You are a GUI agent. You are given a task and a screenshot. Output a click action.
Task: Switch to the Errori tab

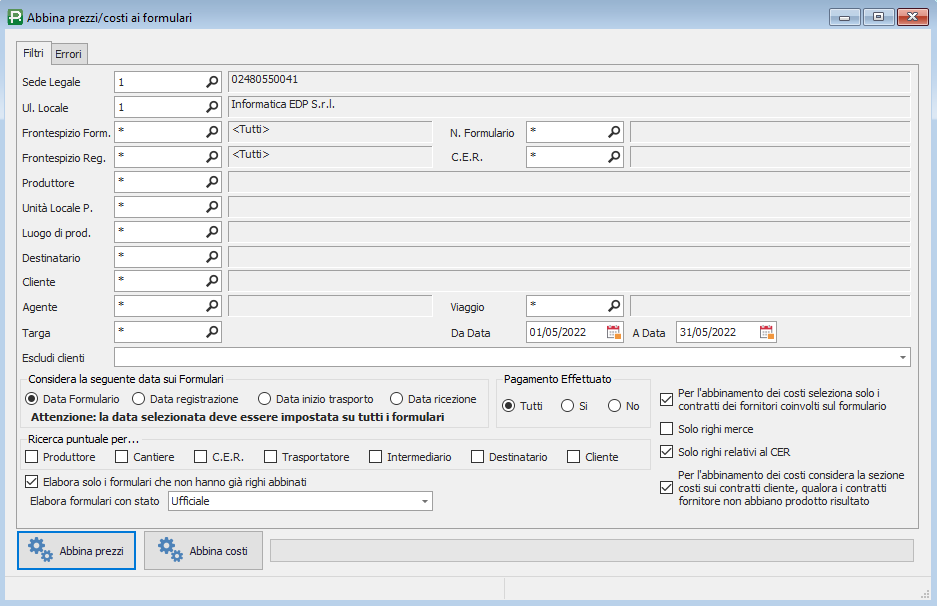pos(69,53)
